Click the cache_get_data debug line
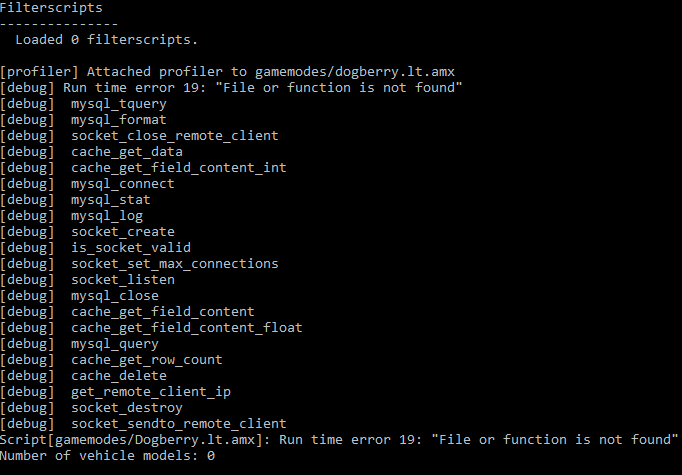The height and width of the screenshot is (475, 682). (x=91, y=152)
